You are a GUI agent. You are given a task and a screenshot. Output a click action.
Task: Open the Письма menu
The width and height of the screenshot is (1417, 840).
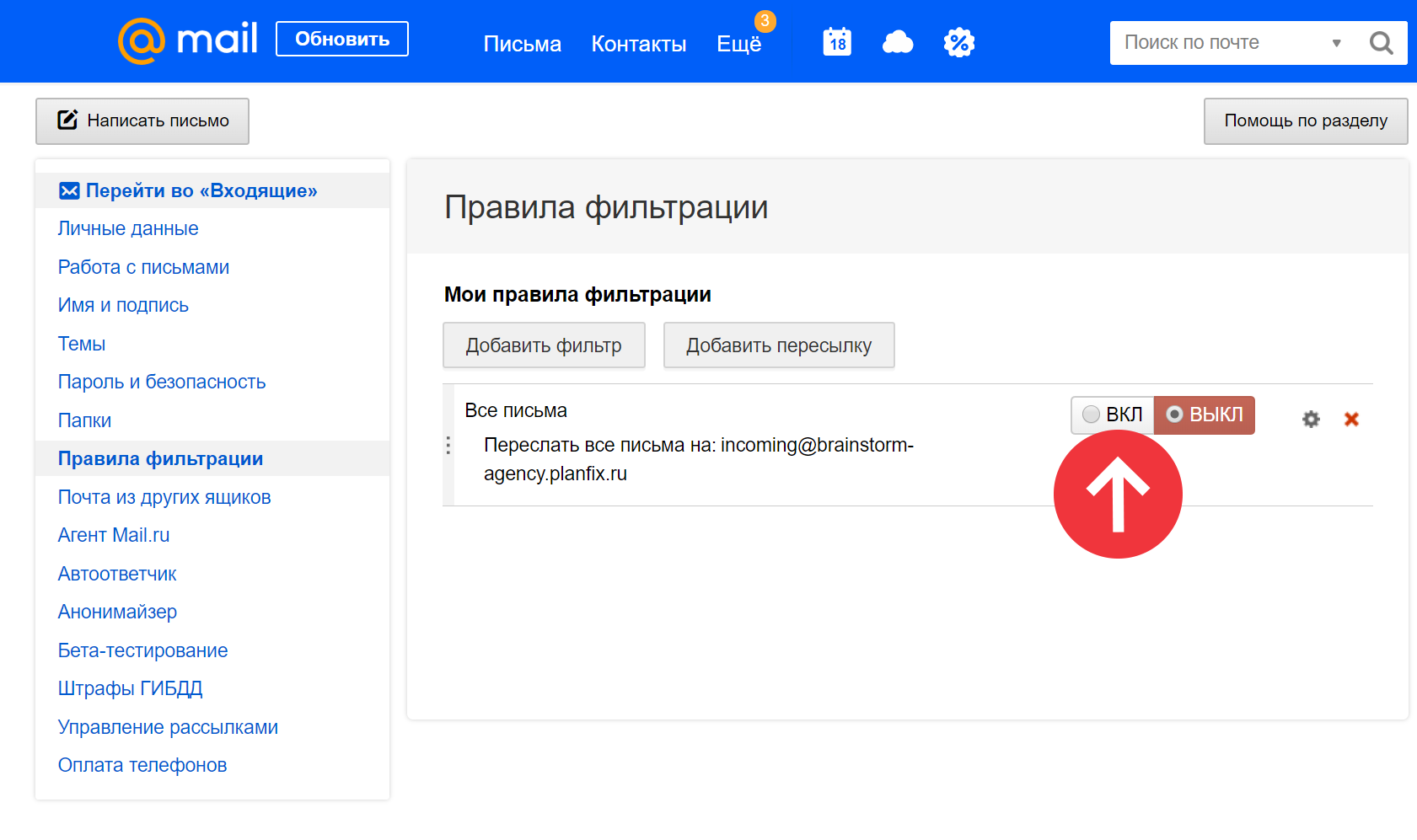click(523, 44)
